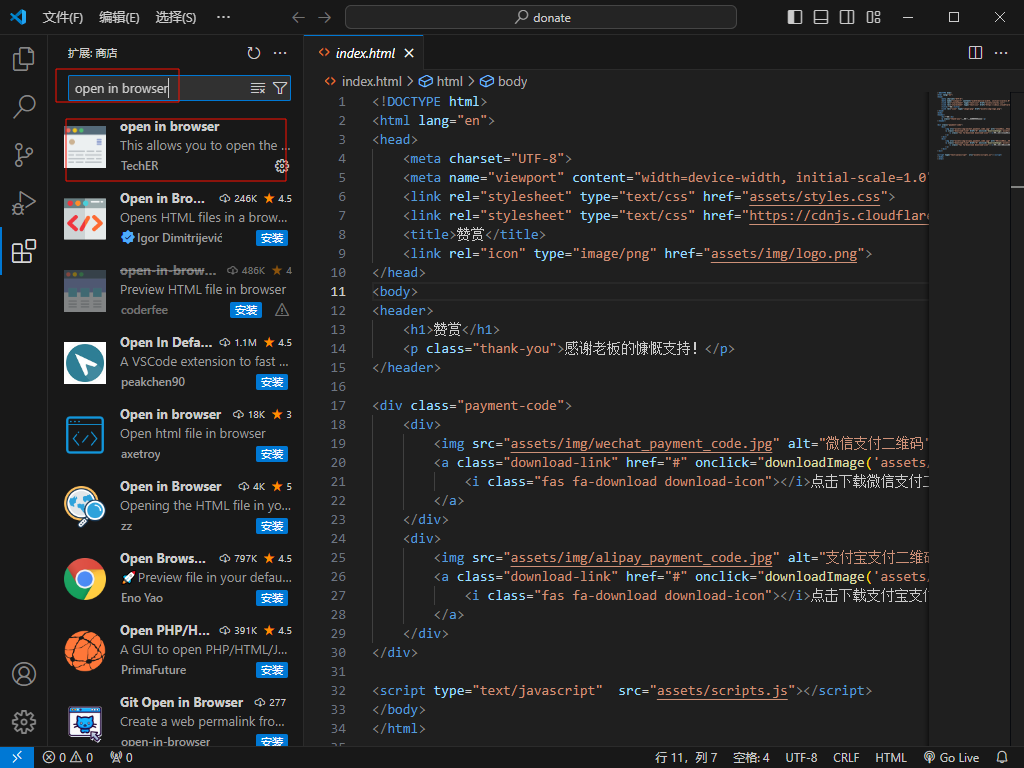1024x768 pixels.
Task: Open errors and warnings status
Action: click(68, 758)
